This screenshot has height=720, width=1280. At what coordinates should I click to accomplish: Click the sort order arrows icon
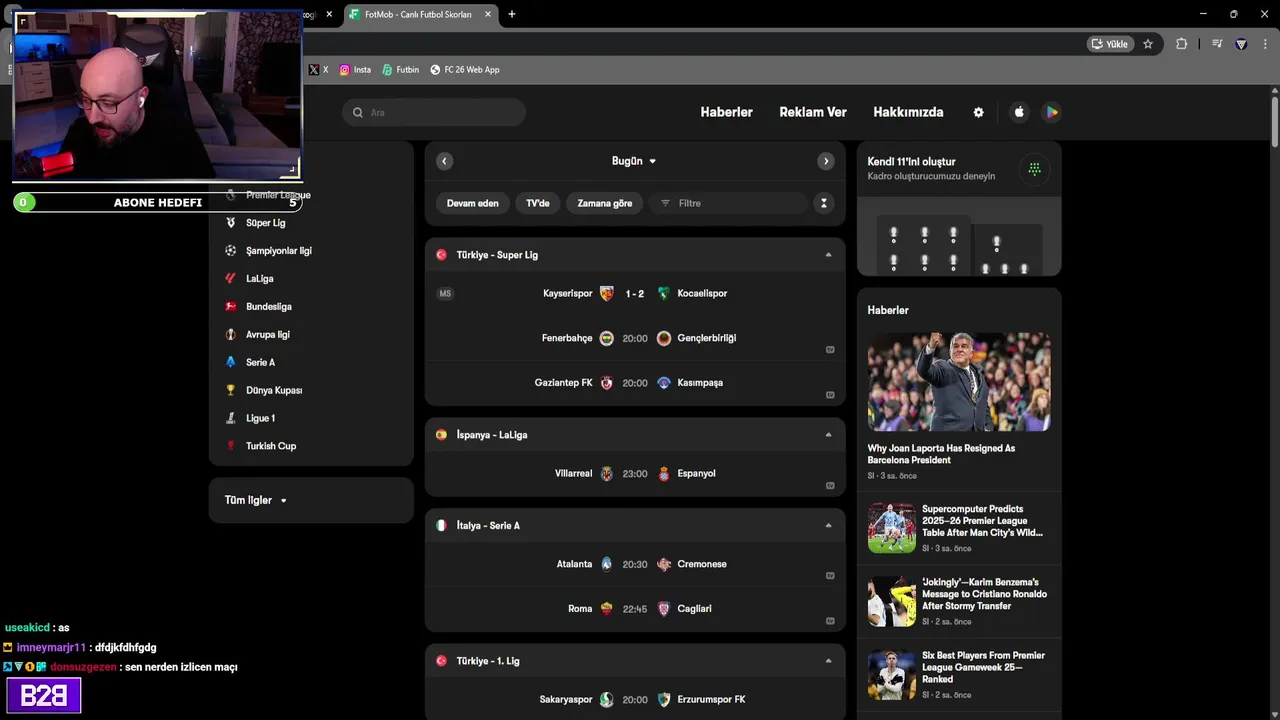pos(823,203)
